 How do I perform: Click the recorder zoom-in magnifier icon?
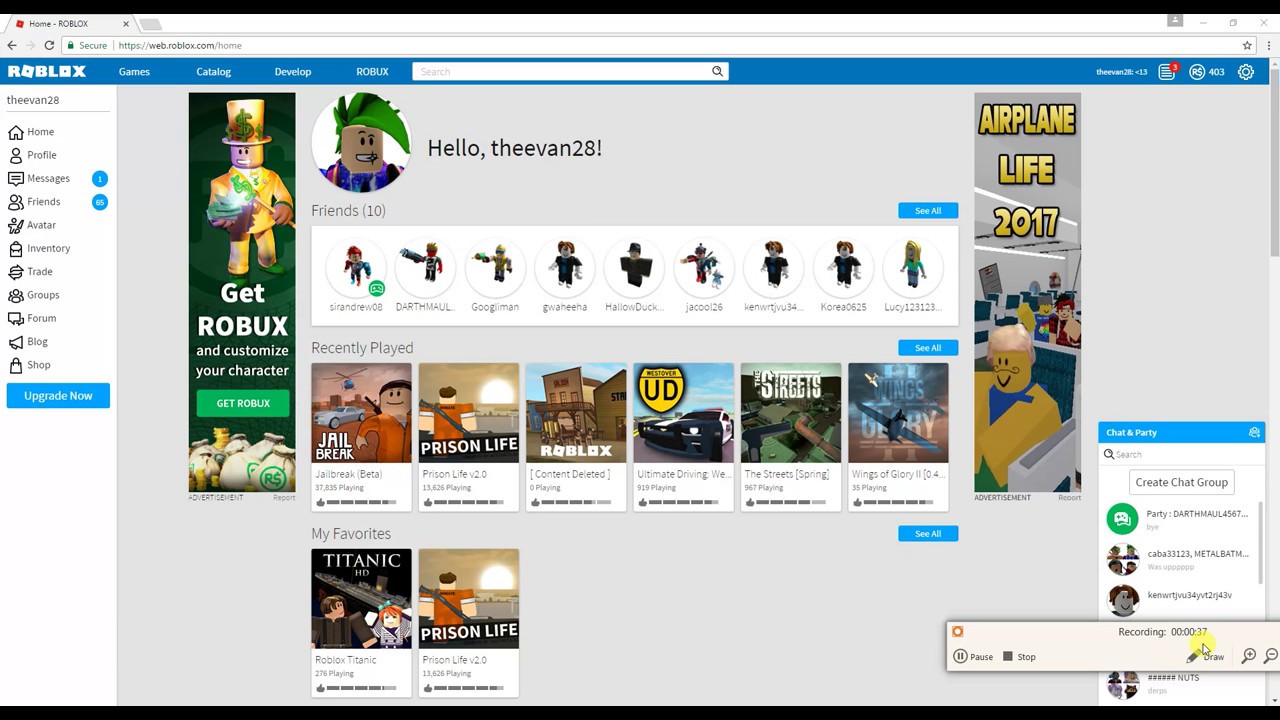(1249, 656)
